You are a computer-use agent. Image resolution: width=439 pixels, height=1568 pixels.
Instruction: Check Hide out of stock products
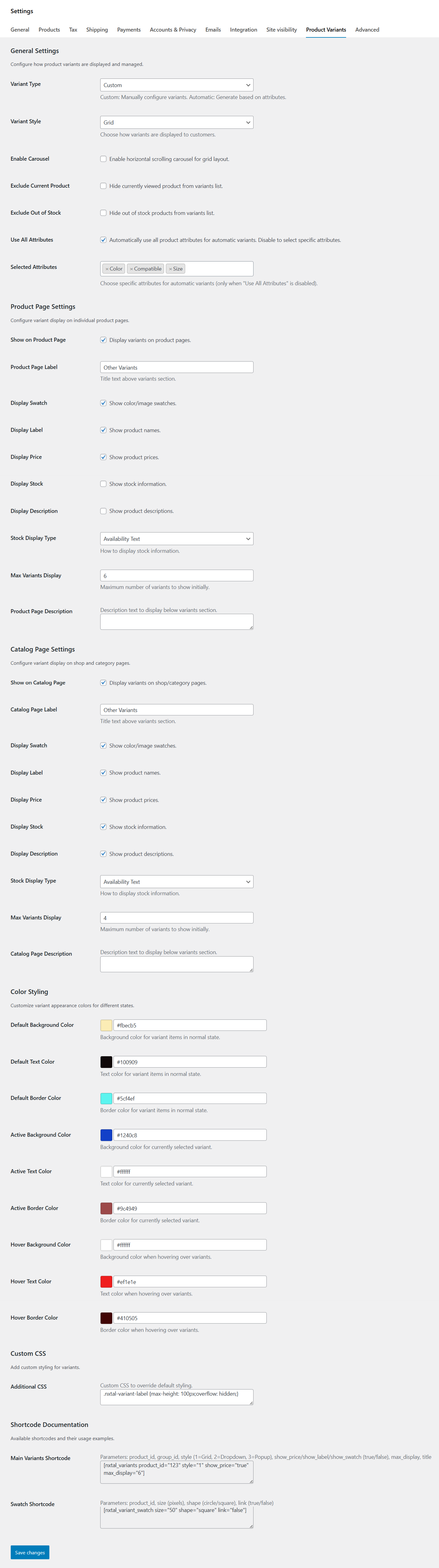click(104, 213)
